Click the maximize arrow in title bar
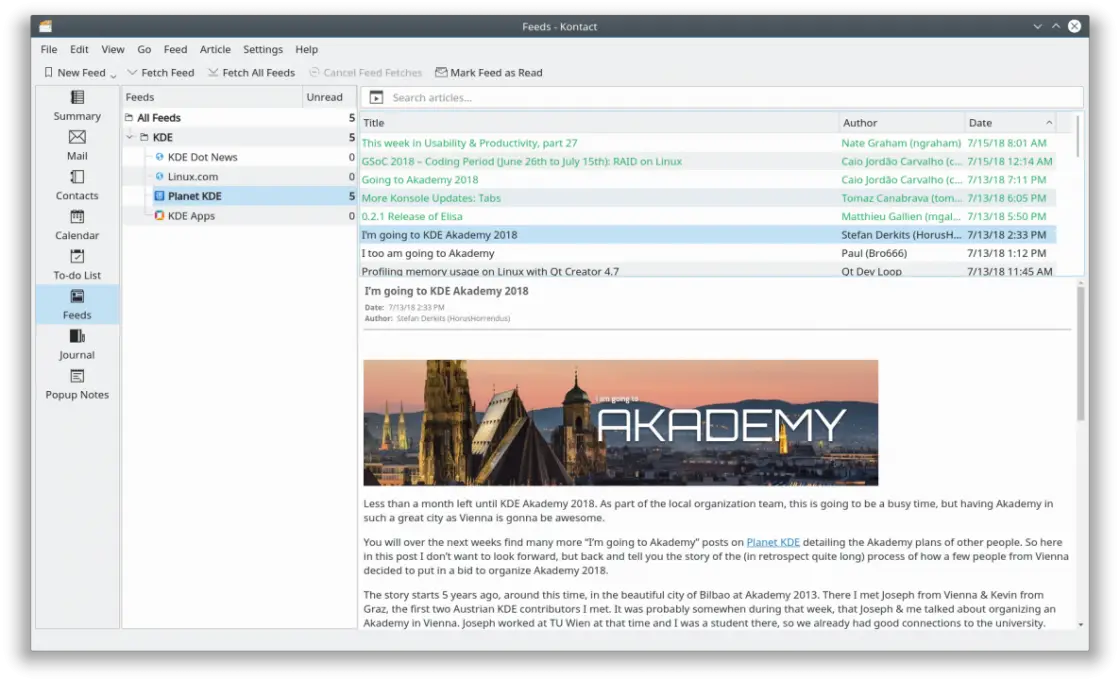1120x680 pixels. pyautogui.click(x=1056, y=26)
